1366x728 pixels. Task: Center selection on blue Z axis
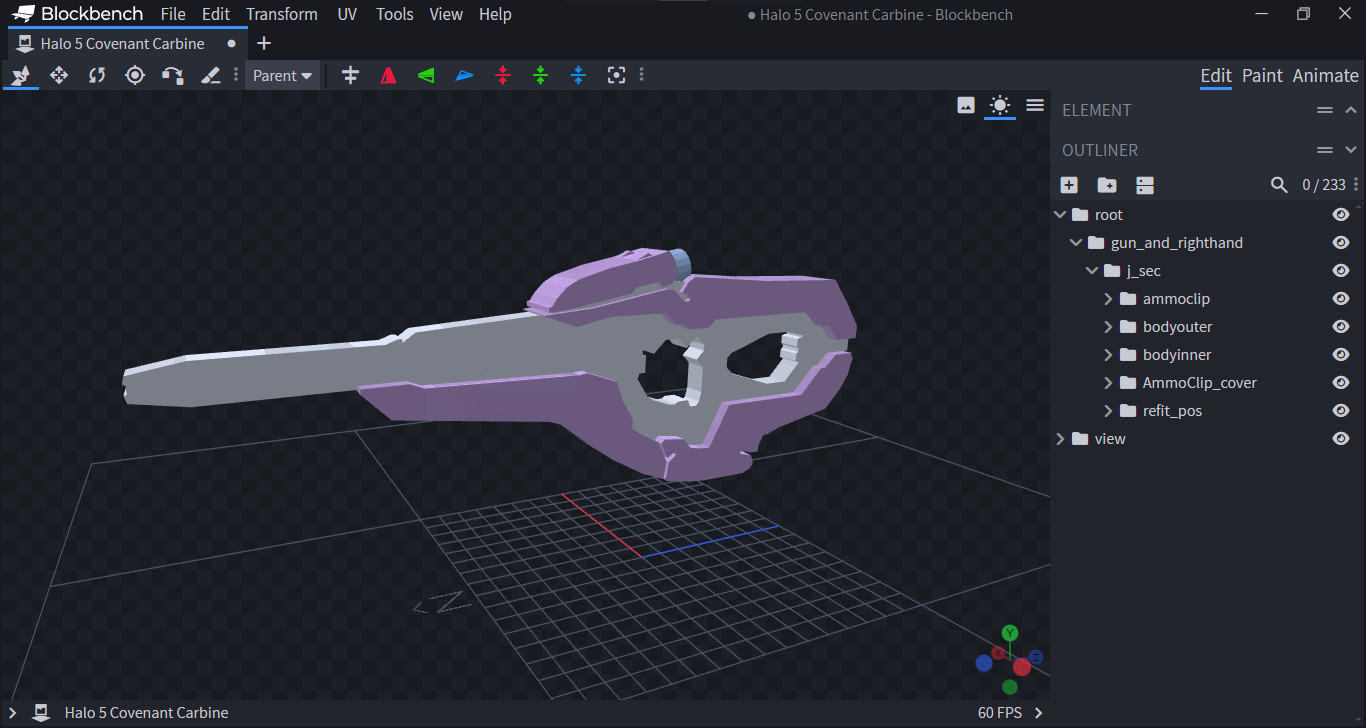(579, 75)
